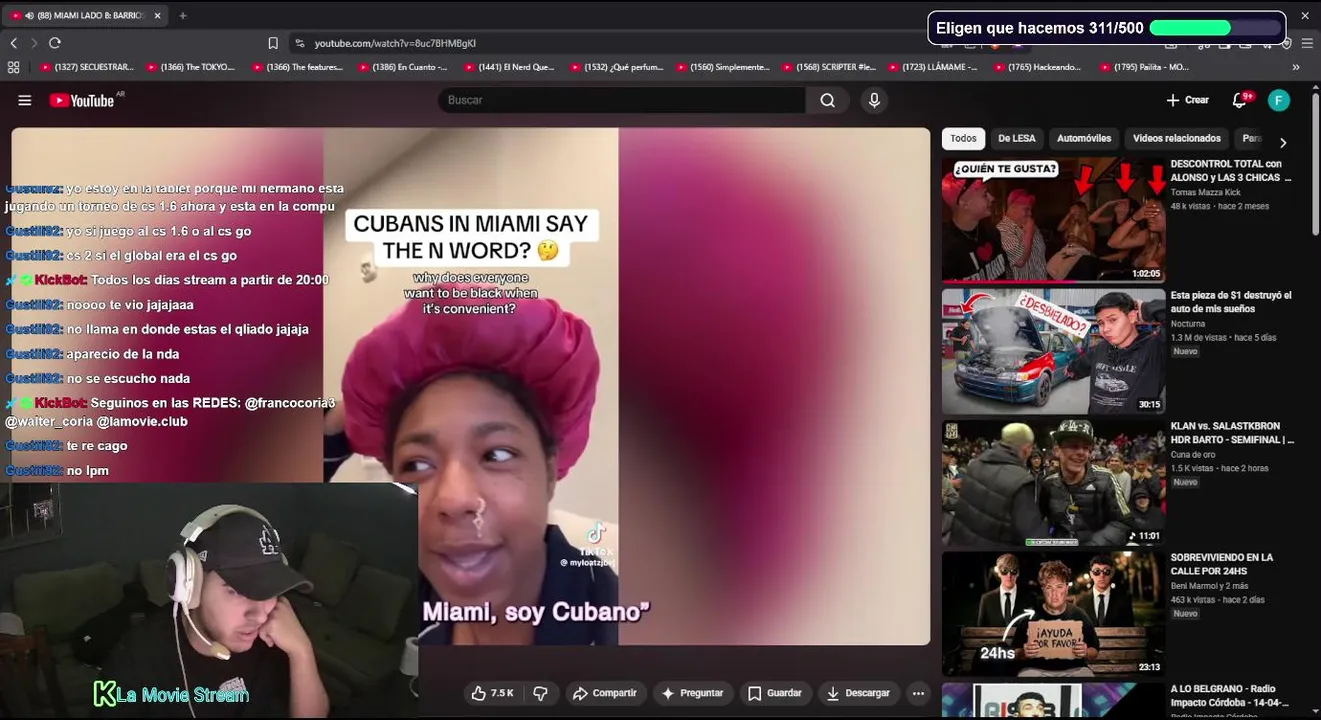Go forward in the browser
Screen dimensions: 1321x720
tap(34, 43)
